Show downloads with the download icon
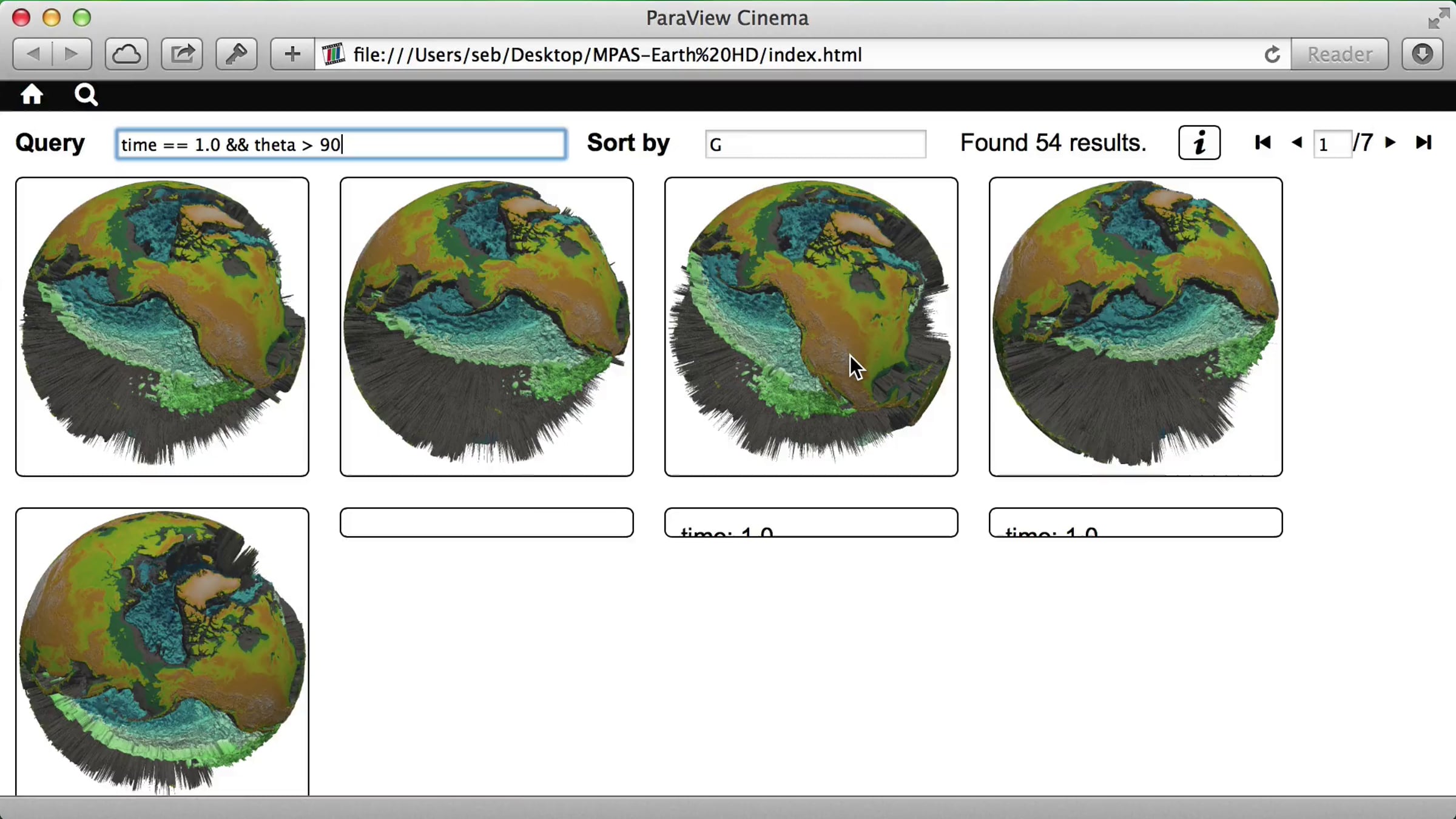1456x819 pixels. (x=1422, y=55)
